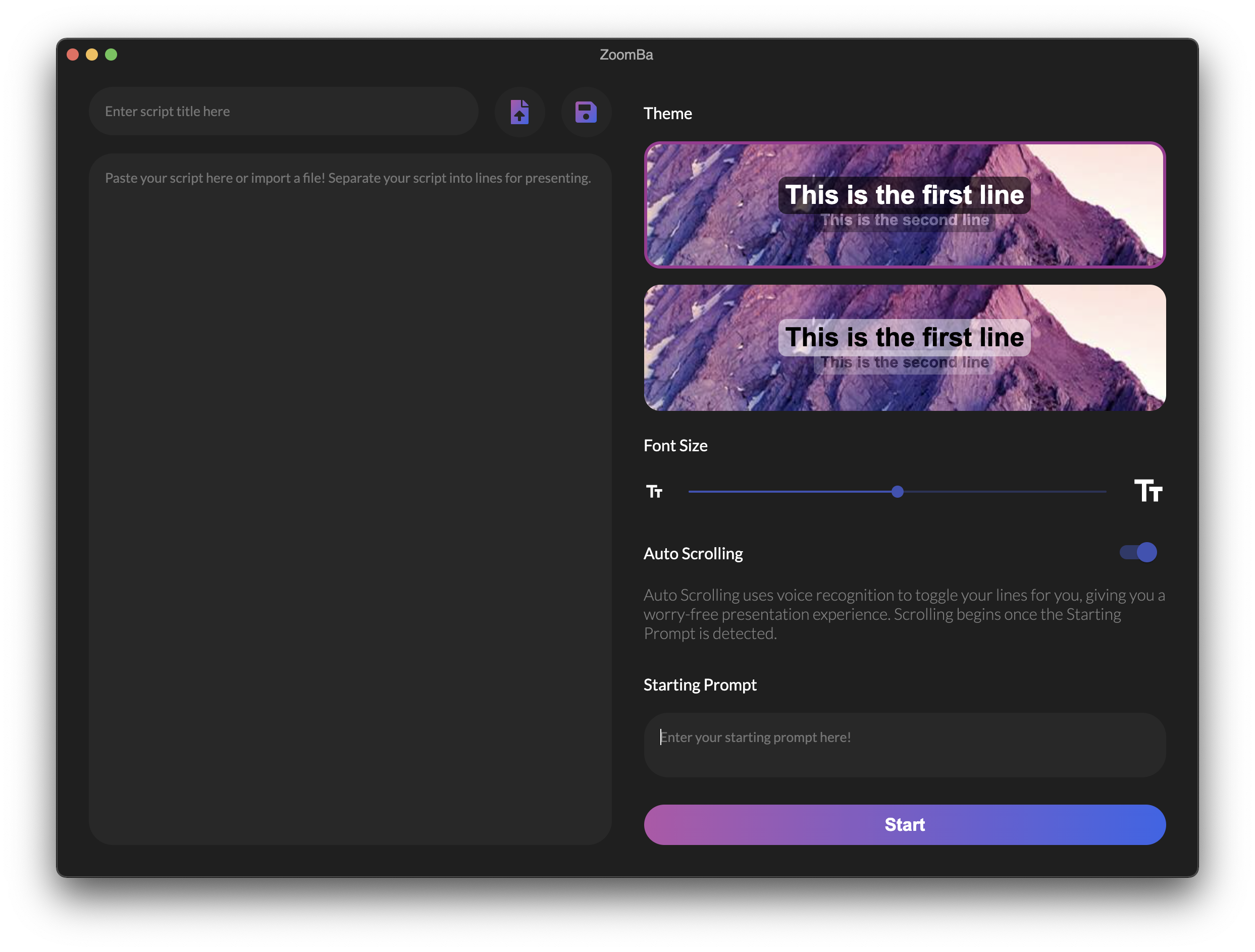Focus the starting prompt input field
This screenshot has width=1255, height=952.
904,745
